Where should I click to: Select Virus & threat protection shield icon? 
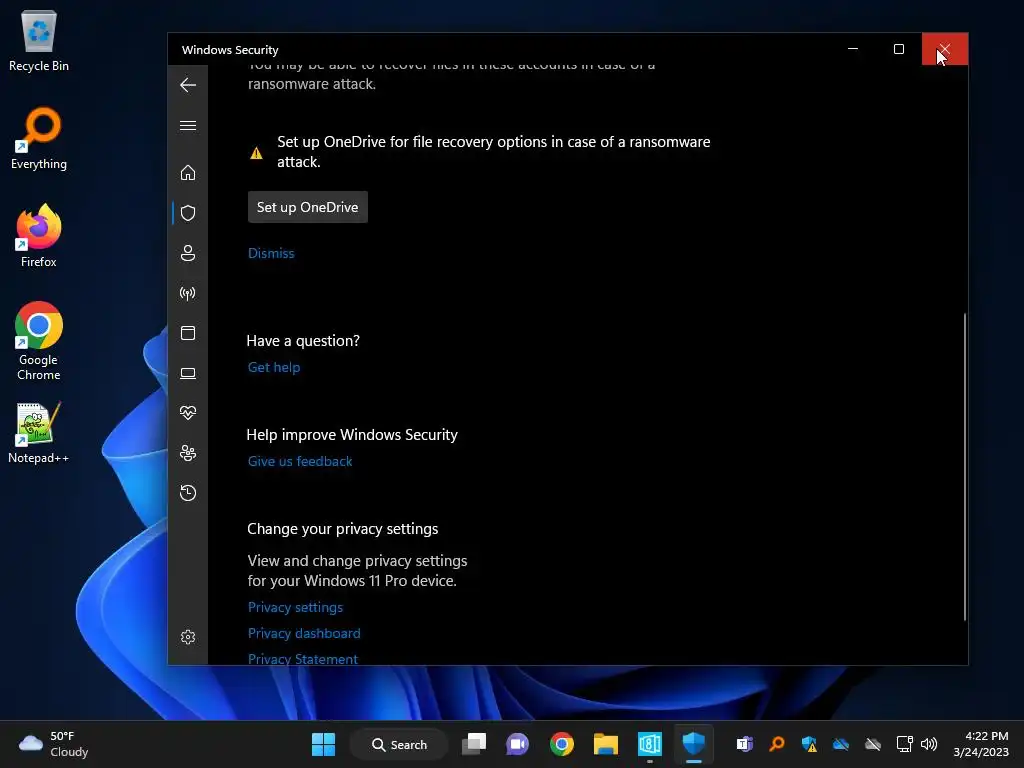tap(187, 213)
